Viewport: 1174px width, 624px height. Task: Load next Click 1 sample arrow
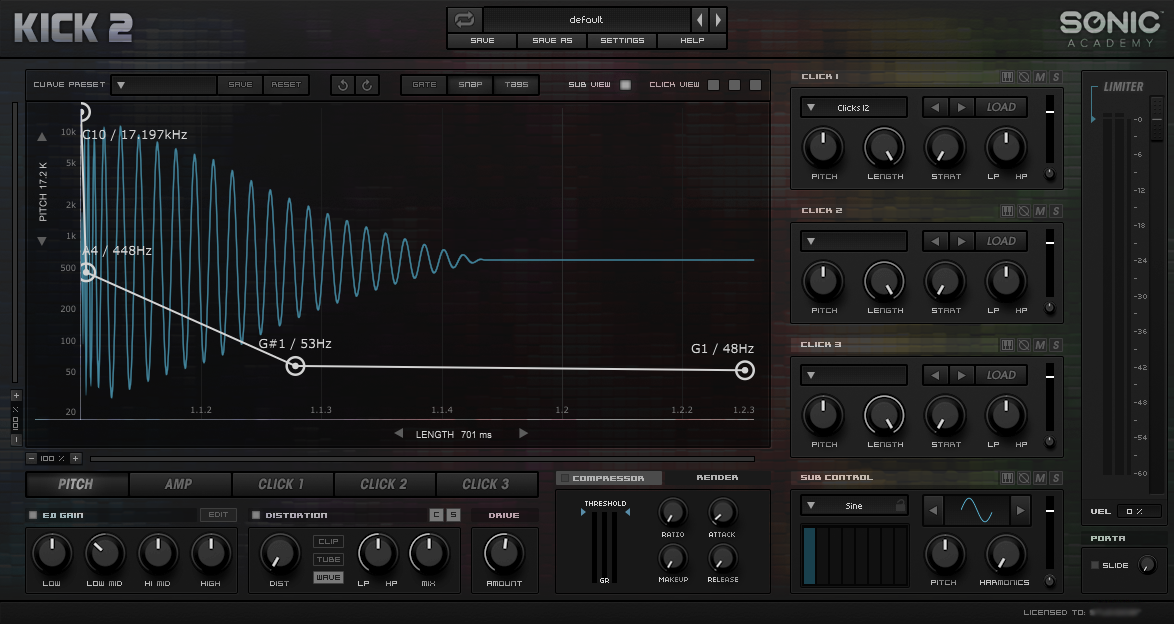(961, 107)
